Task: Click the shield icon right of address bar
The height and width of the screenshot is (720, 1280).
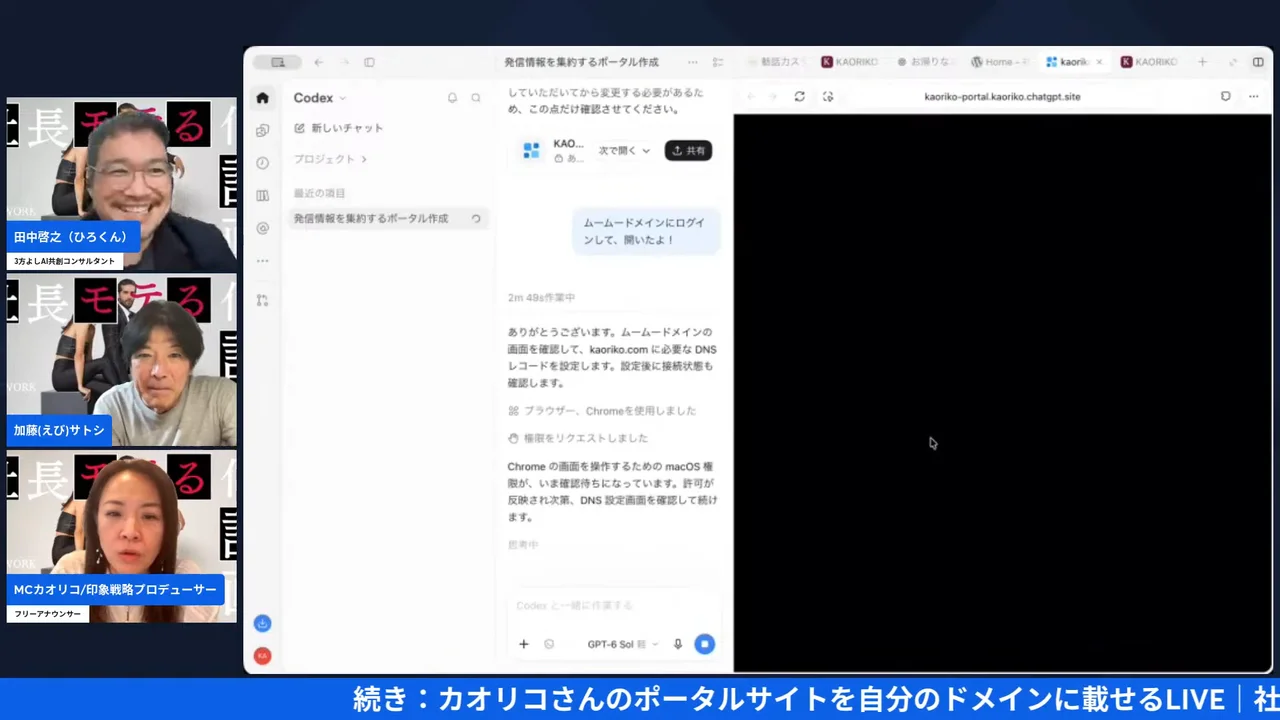Action: 1226,97
